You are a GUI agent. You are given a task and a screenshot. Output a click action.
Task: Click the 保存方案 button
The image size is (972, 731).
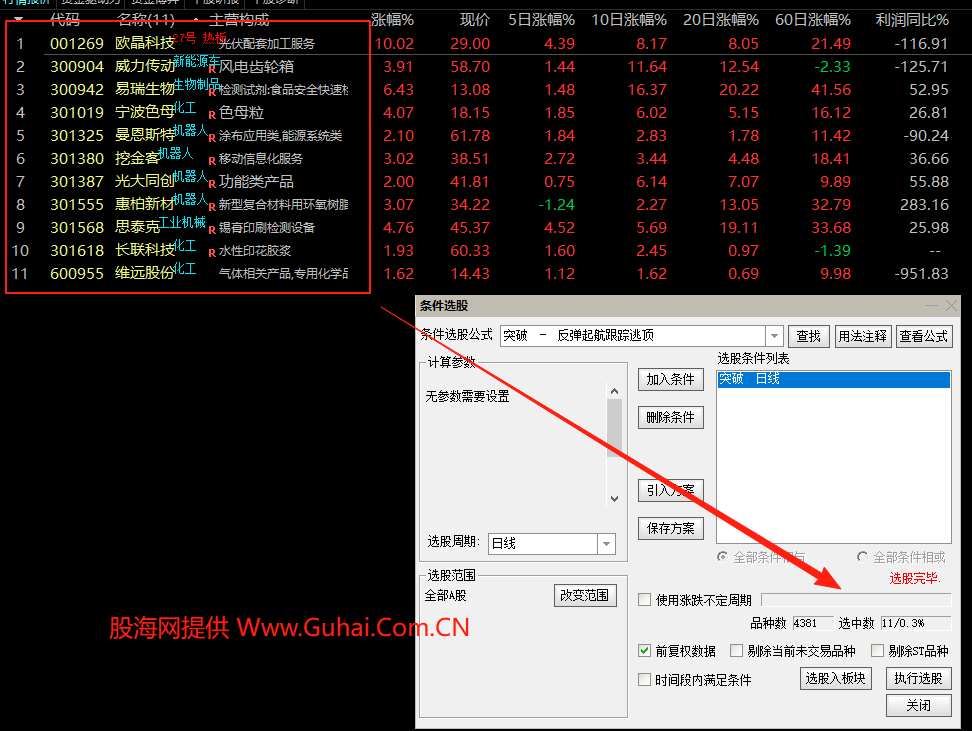671,528
